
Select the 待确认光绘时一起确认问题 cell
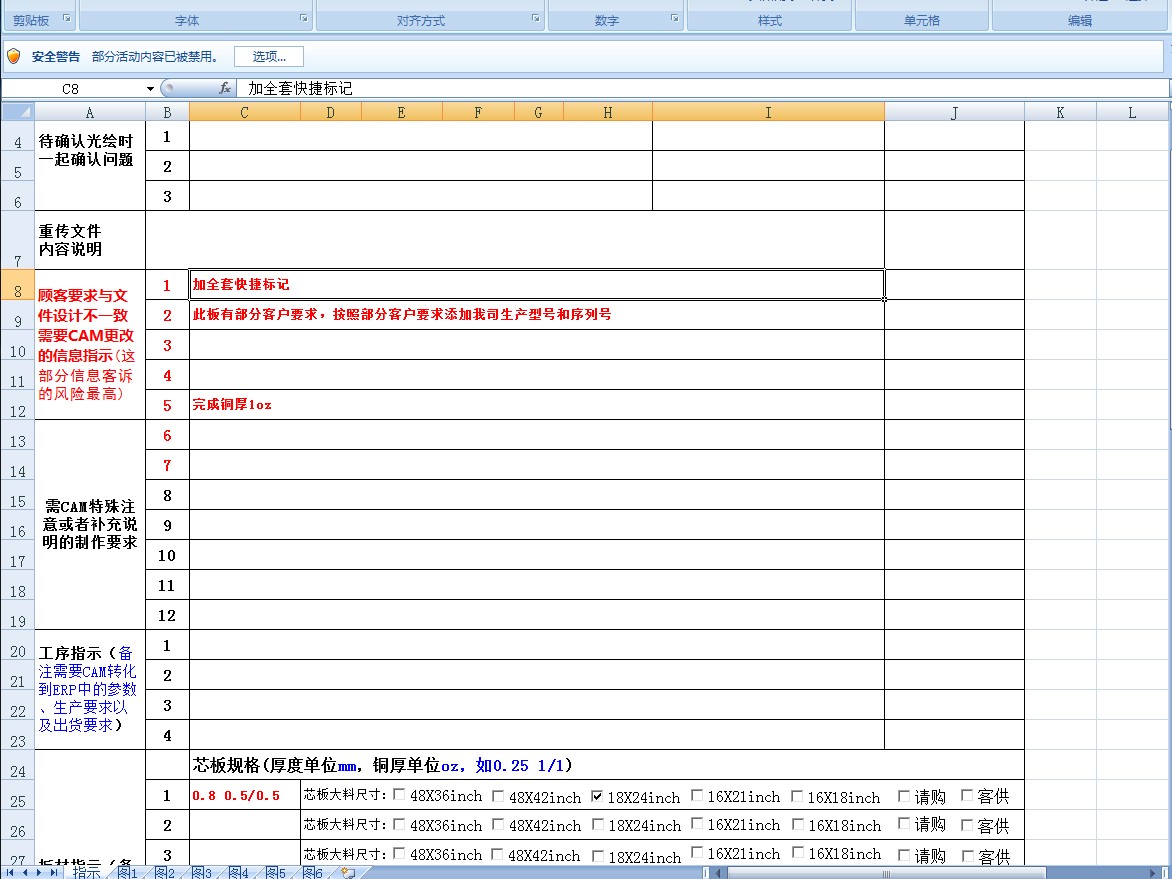(x=90, y=165)
